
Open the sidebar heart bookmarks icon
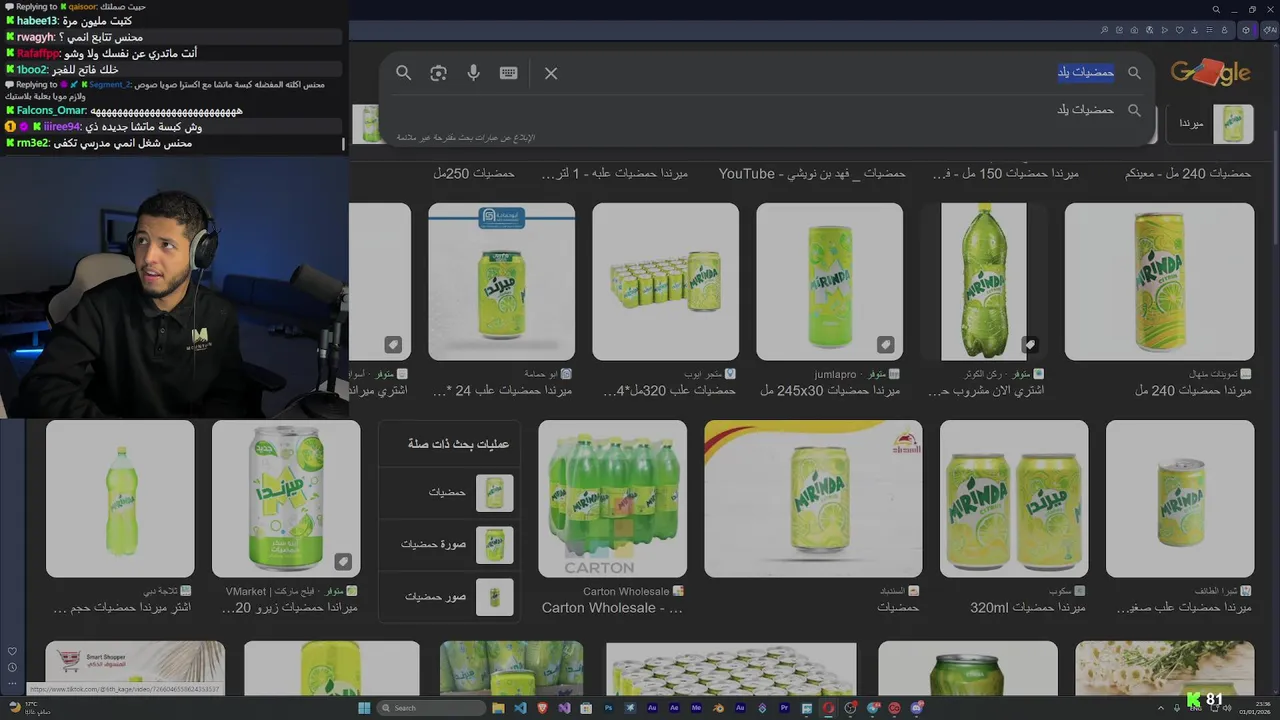(x=12, y=652)
